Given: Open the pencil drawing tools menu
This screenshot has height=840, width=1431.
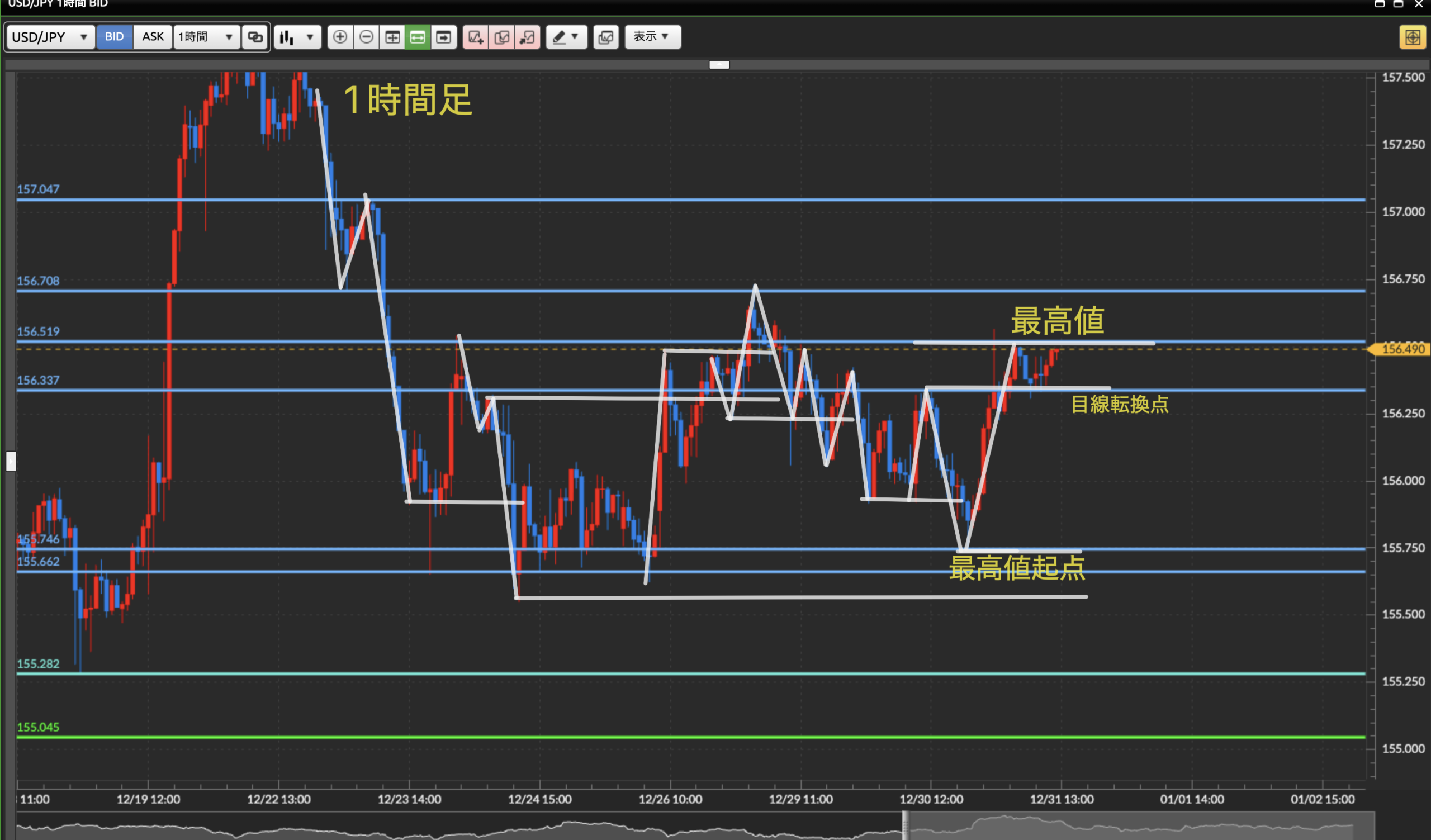Looking at the screenshot, I should pos(566,37).
